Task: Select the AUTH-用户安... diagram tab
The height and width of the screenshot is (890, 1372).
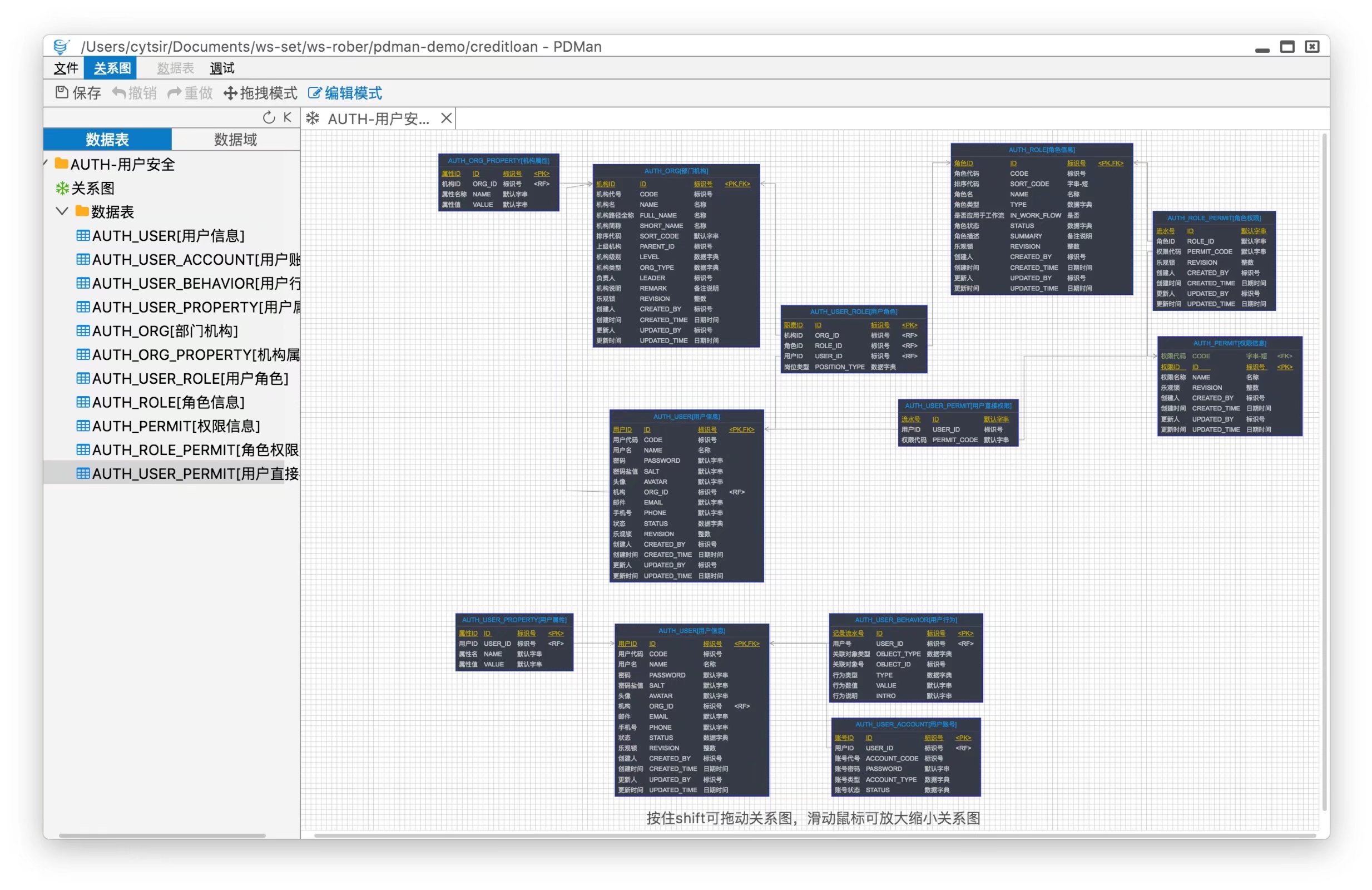Action: pyautogui.click(x=379, y=118)
